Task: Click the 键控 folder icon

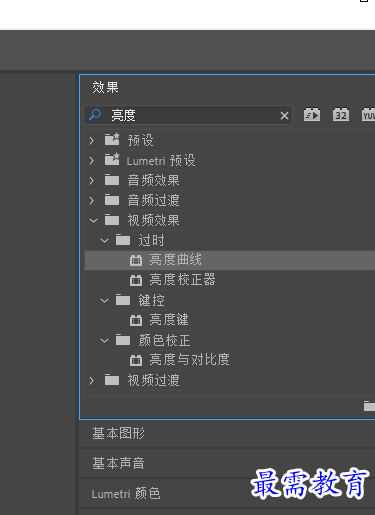Action: (123, 300)
